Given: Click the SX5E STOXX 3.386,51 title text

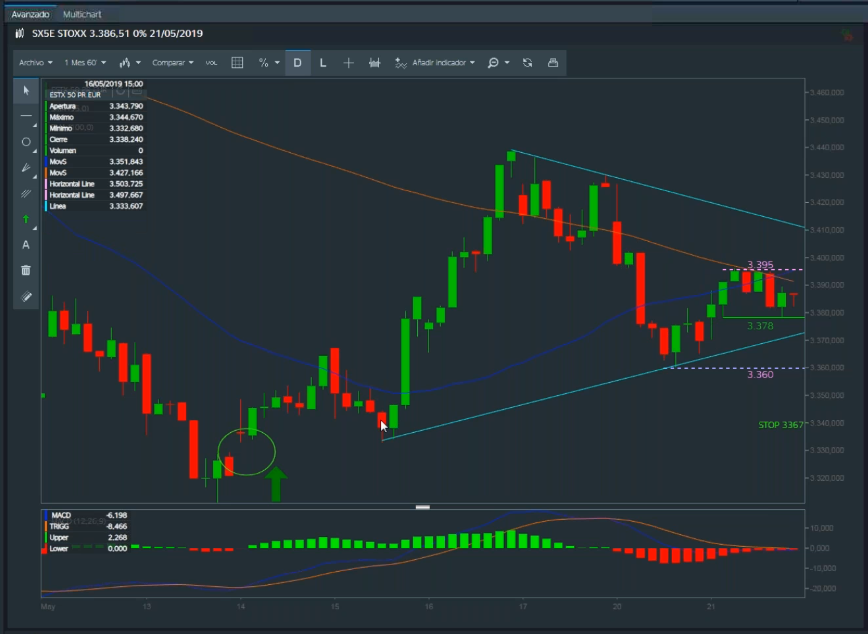Looking at the screenshot, I should click(117, 33).
